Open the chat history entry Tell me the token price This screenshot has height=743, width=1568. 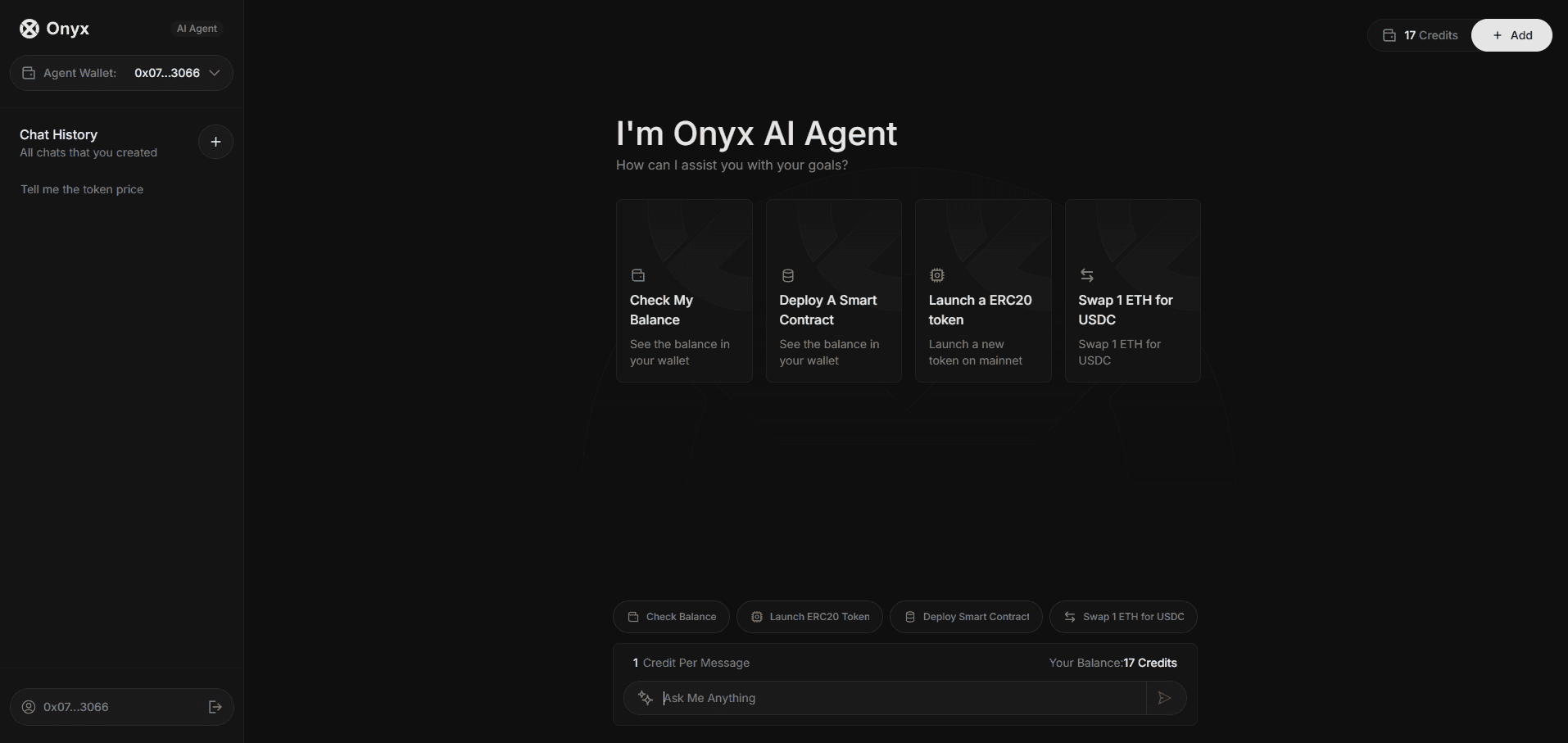(x=81, y=189)
